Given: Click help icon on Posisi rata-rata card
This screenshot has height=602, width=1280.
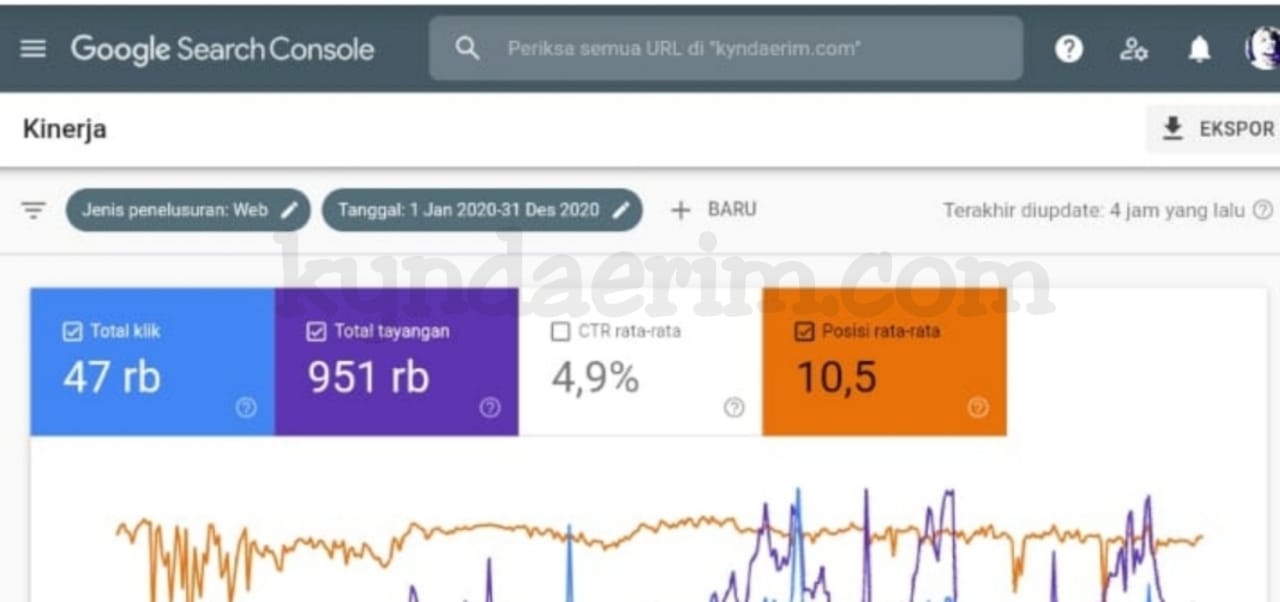Looking at the screenshot, I should [978, 407].
